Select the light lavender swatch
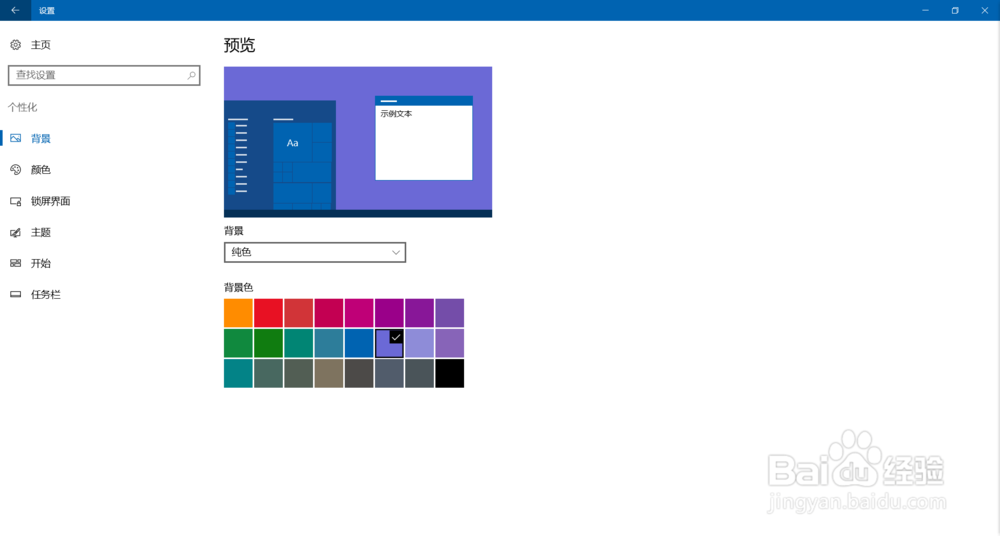This screenshot has width=1000, height=536. coord(420,343)
